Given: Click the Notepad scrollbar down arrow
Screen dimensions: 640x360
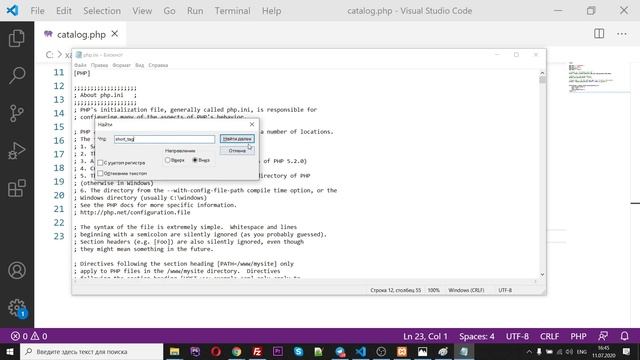Looking at the screenshot, I should pyautogui.click(x=542, y=274).
